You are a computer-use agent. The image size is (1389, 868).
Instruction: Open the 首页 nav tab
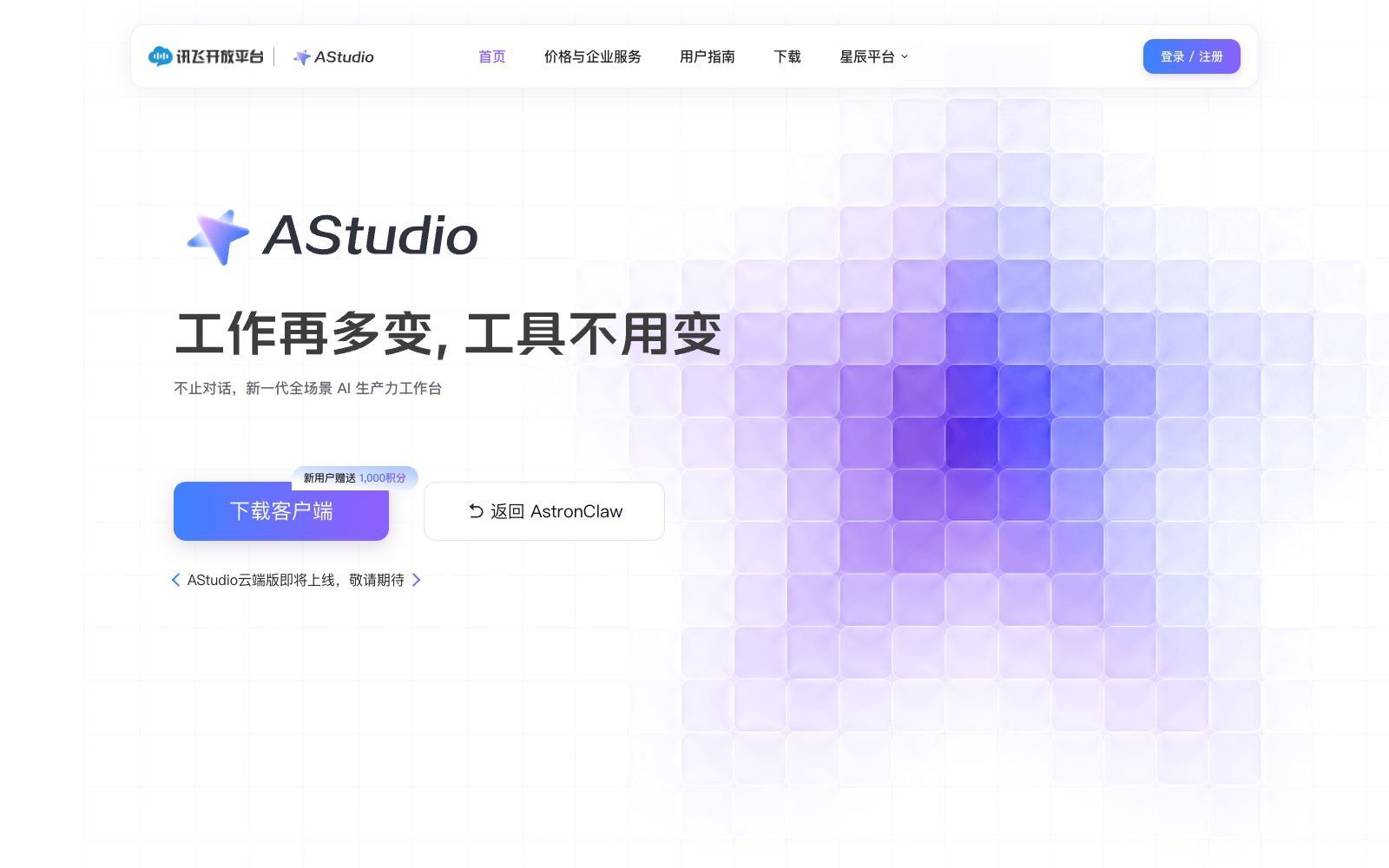tap(492, 56)
